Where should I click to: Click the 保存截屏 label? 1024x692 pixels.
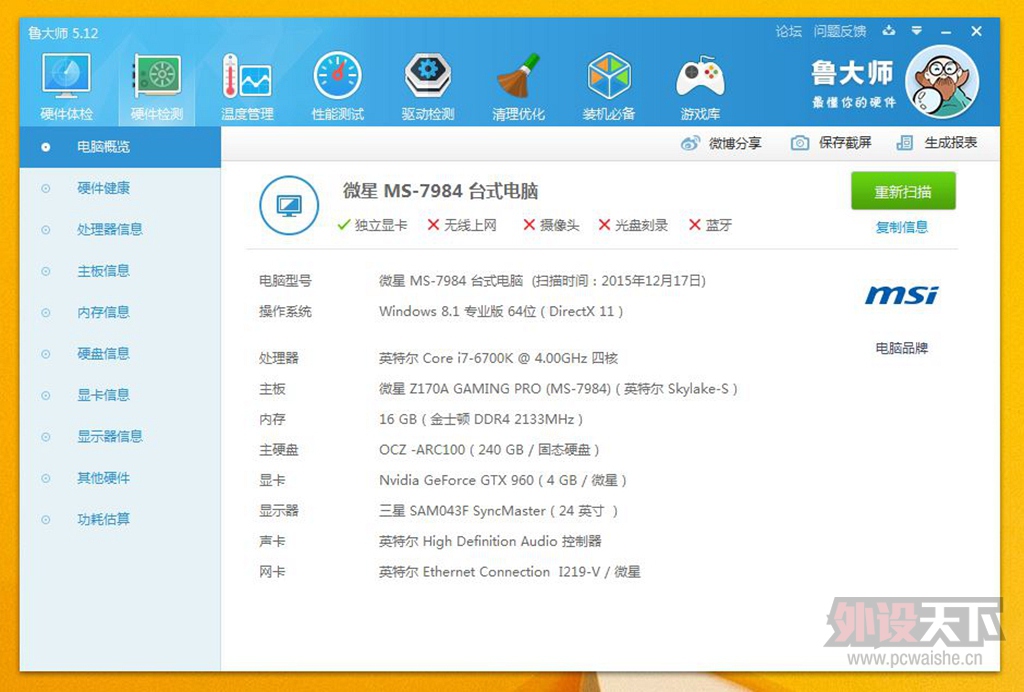point(845,143)
